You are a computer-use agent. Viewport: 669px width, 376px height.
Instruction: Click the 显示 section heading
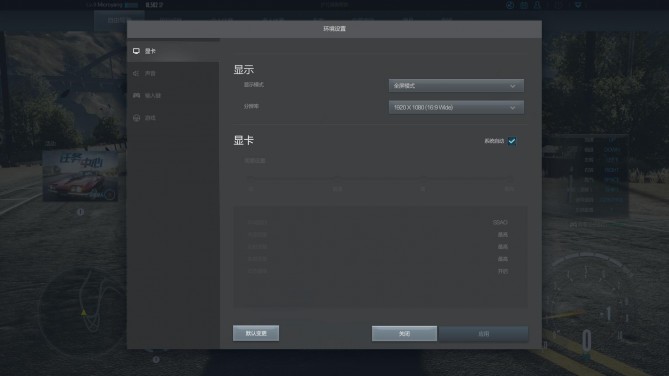point(244,70)
